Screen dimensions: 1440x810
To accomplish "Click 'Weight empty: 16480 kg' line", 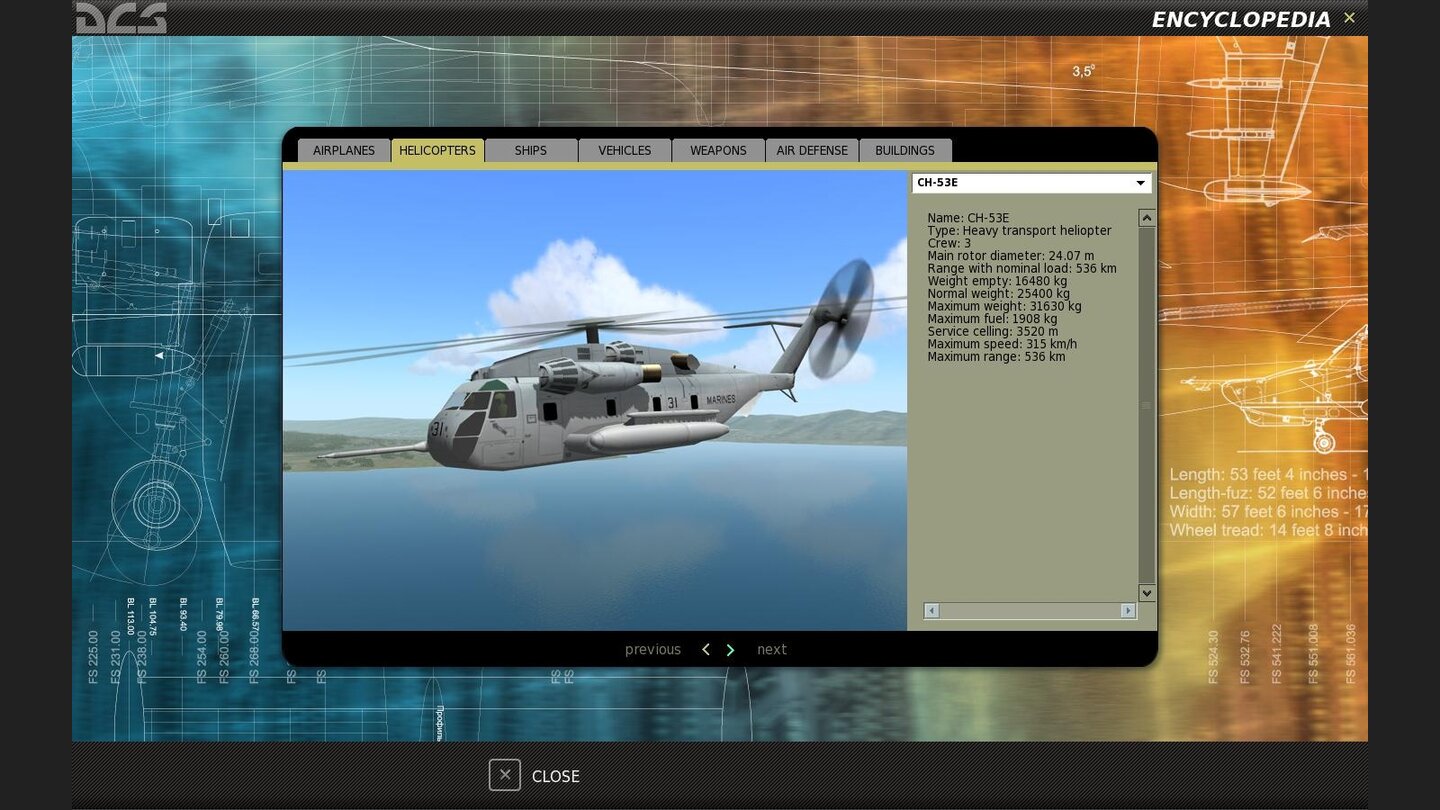I will point(995,281).
